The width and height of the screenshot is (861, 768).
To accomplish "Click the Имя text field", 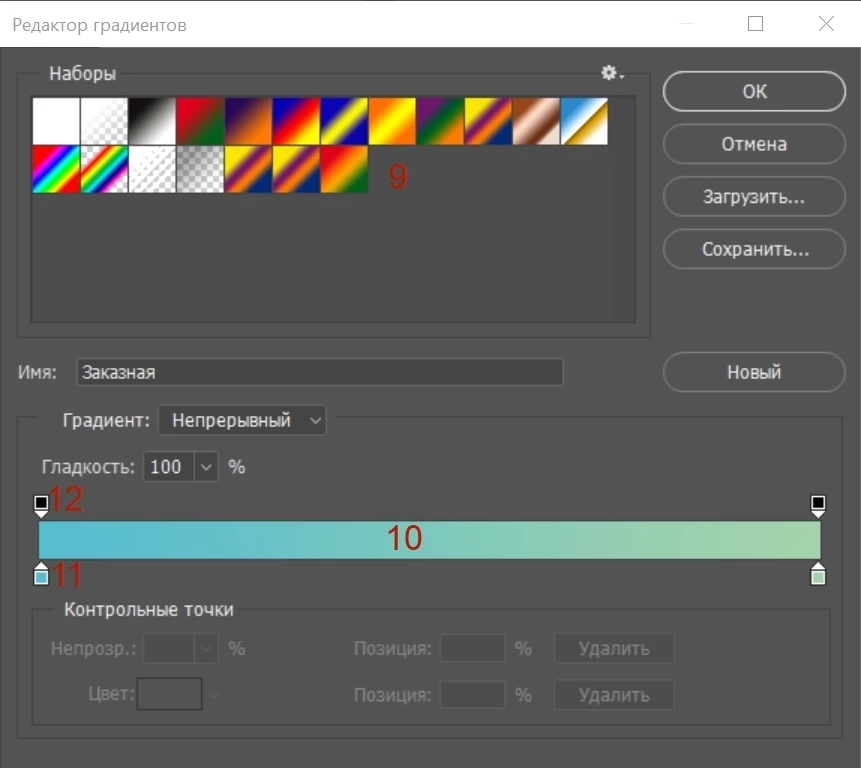I will 319,372.
